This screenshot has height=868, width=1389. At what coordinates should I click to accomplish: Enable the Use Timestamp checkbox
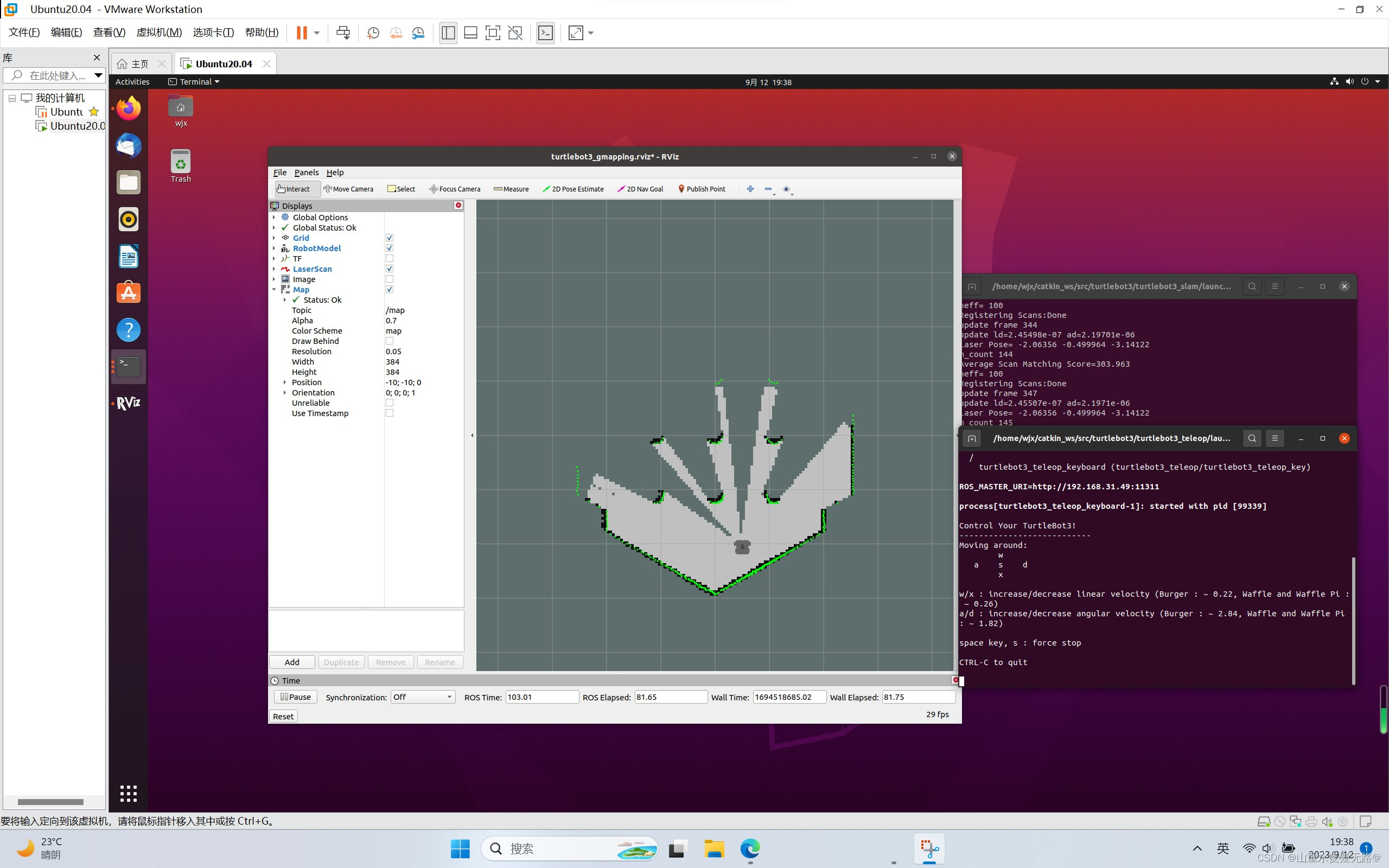(x=389, y=413)
